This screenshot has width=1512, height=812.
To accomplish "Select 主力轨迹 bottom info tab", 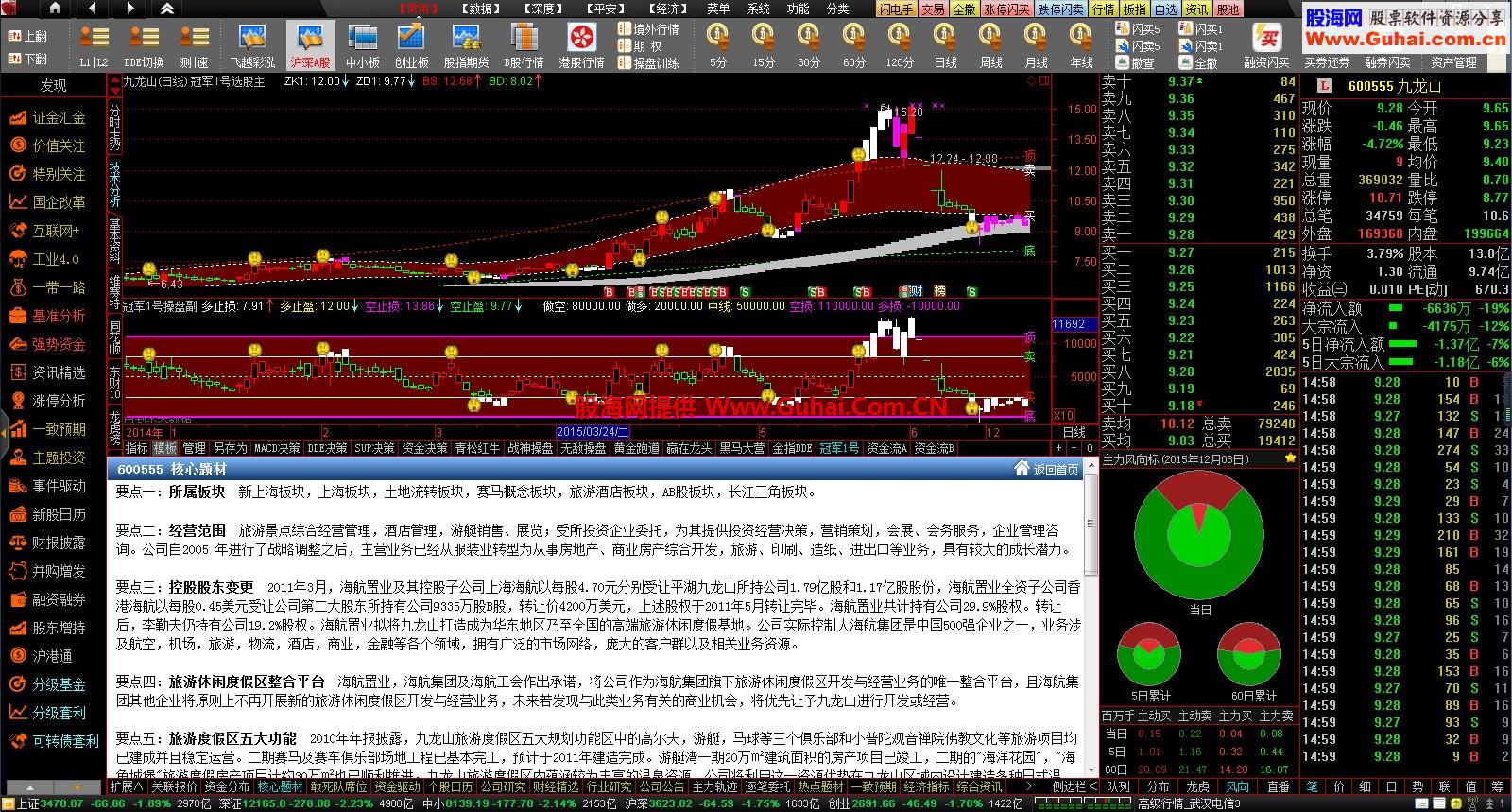I will tap(714, 786).
